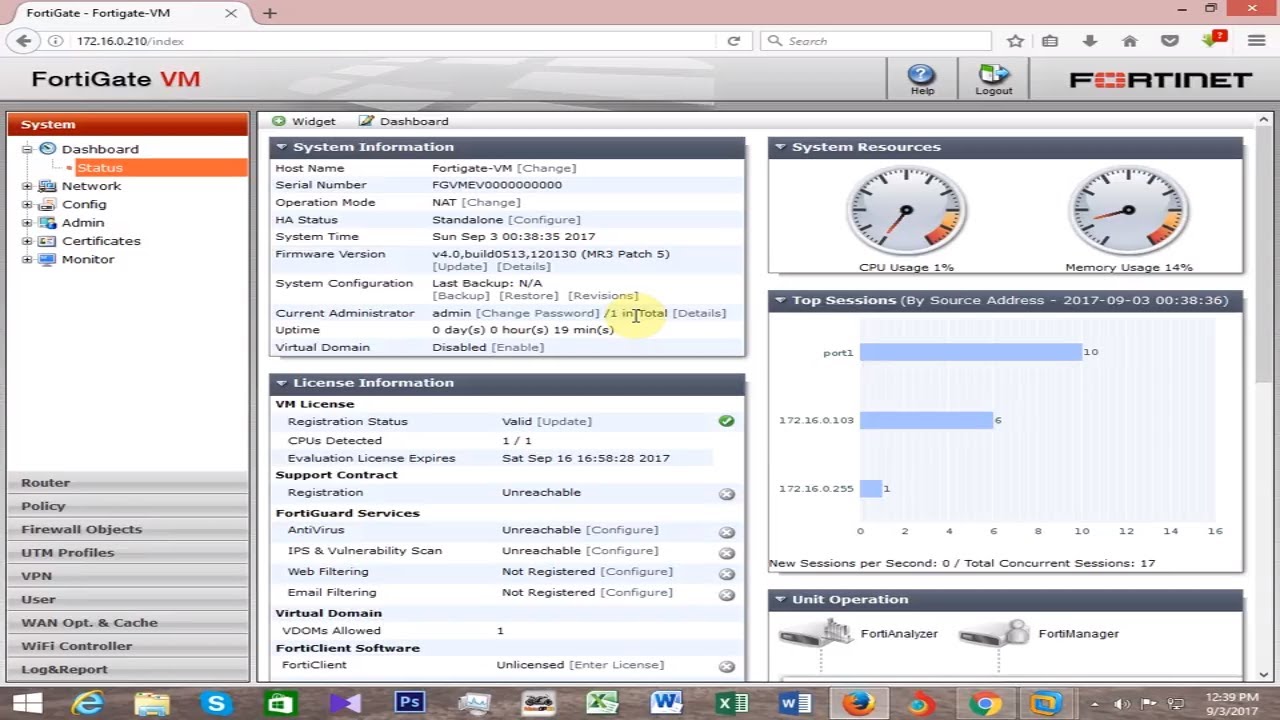Expand the Admin tree node
The width and height of the screenshot is (1280, 720).
27,222
